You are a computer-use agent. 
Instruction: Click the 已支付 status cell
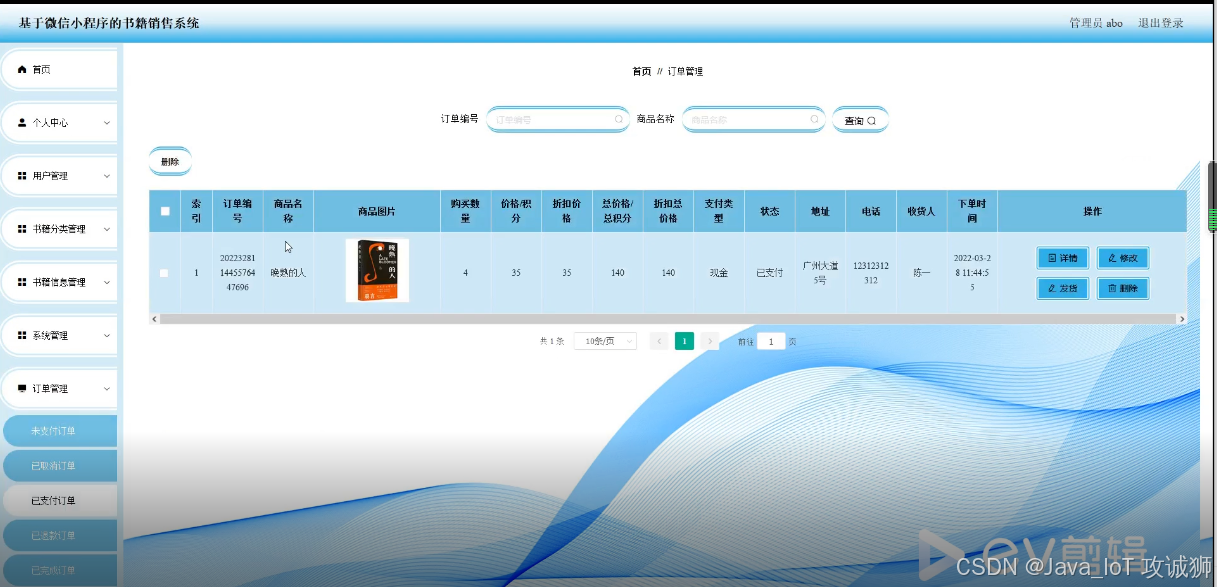(770, 272)
